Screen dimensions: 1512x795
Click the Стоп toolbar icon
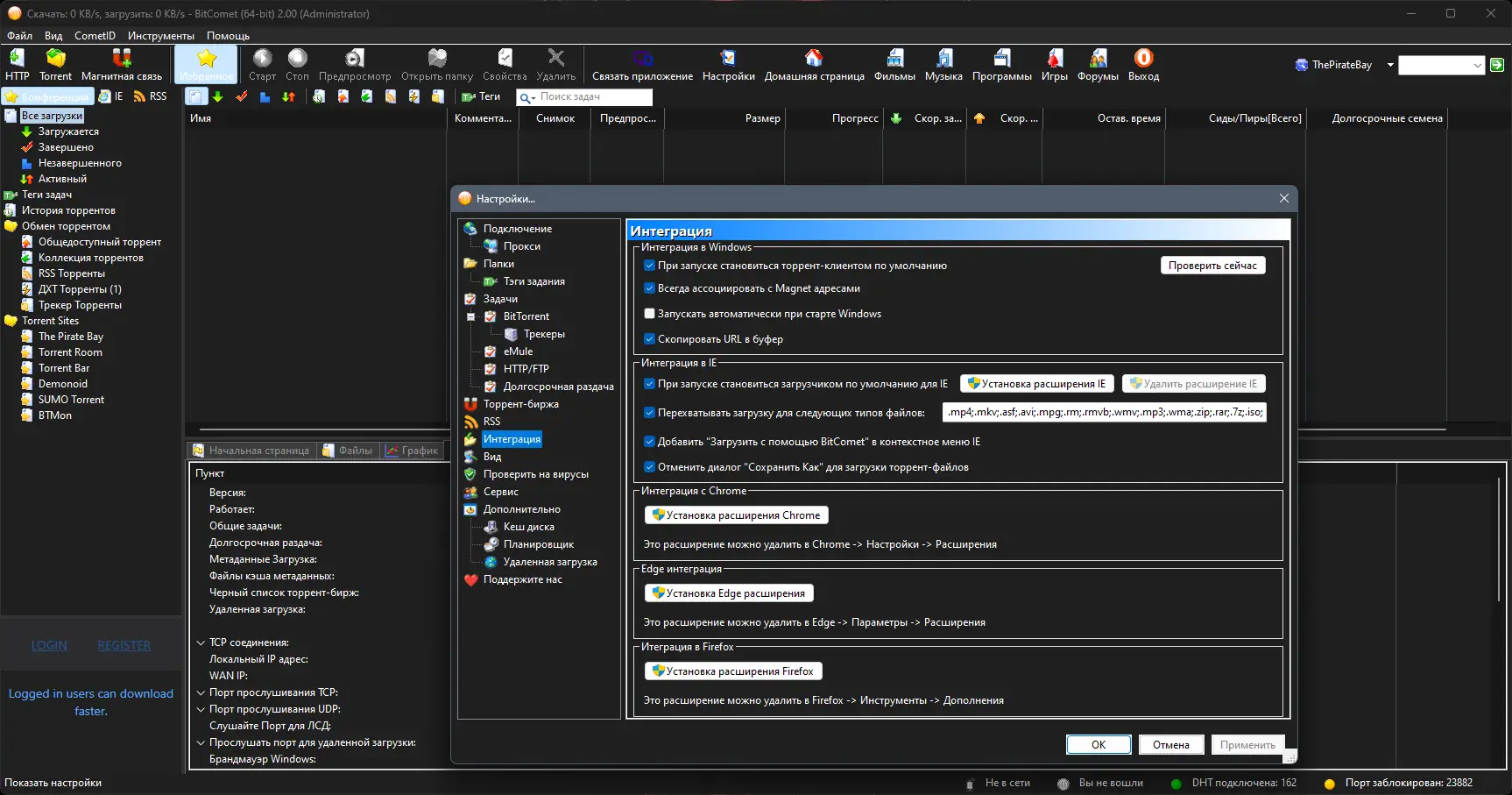tap(298, 65)
